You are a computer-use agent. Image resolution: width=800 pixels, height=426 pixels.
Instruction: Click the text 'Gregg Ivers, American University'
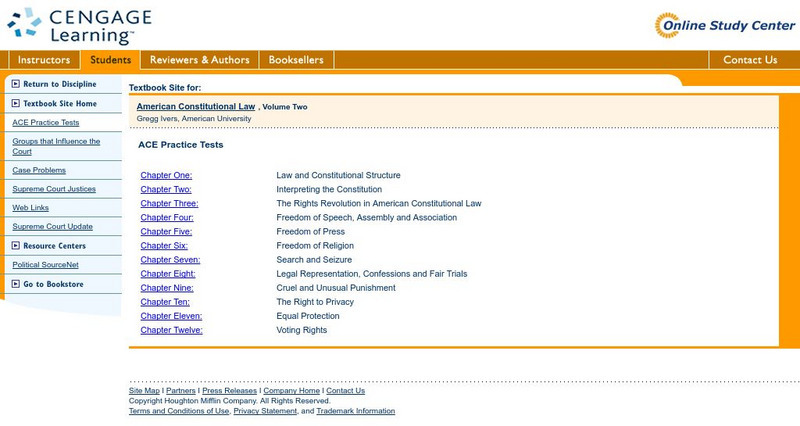[194, 118]
